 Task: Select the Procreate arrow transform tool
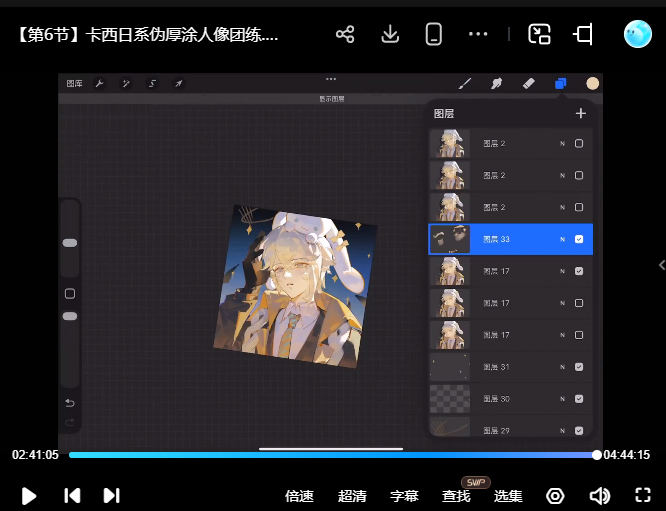(x=178, y=84)
